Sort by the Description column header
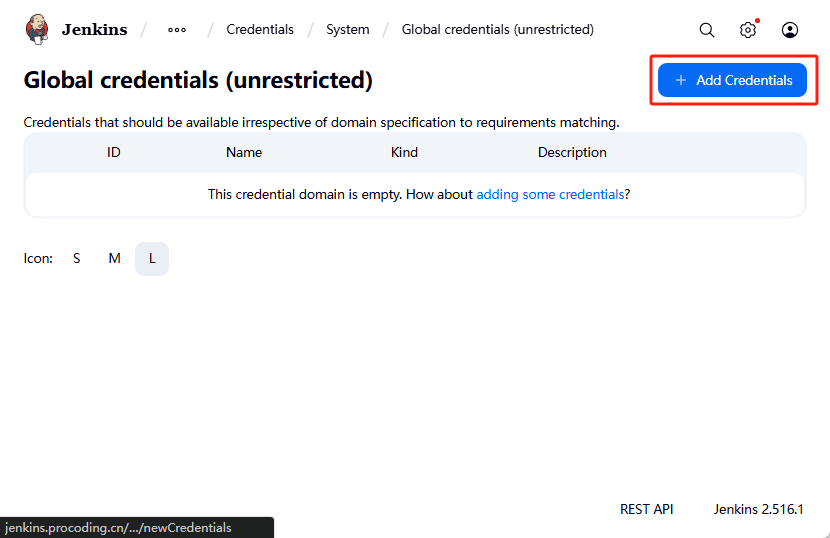 572,152
